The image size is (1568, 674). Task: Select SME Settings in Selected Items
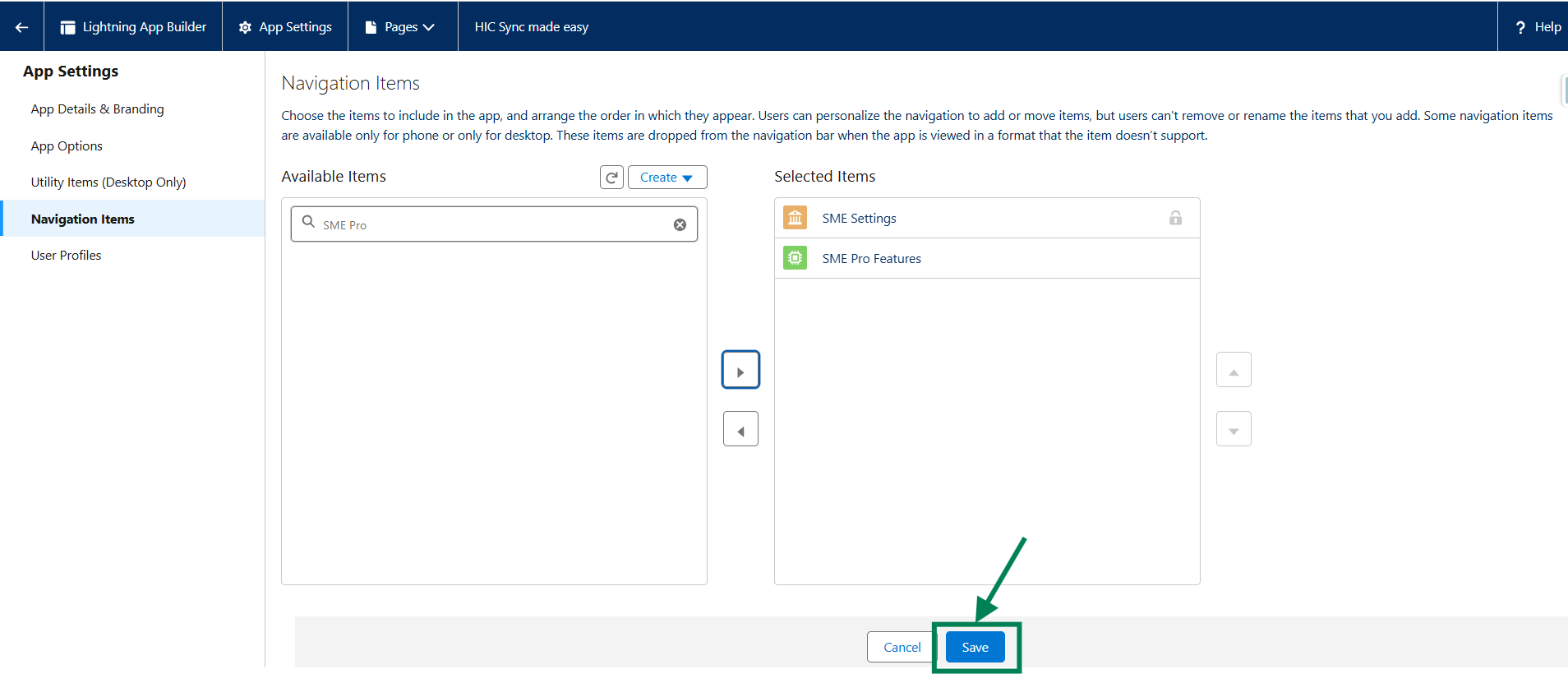(987, 218)
